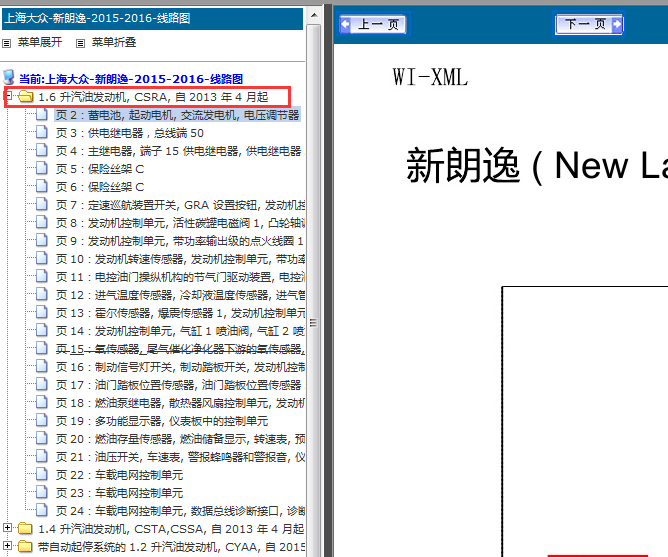Open 页 19 : 多功能显示器
This screenshot has width=668, height=557.
[x=162, y=421]
